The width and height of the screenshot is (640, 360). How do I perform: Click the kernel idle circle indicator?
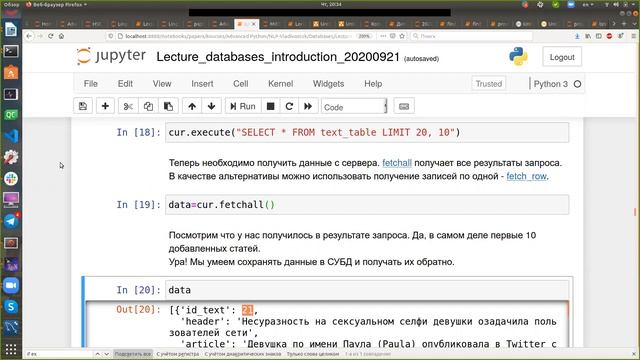point(577,84)
